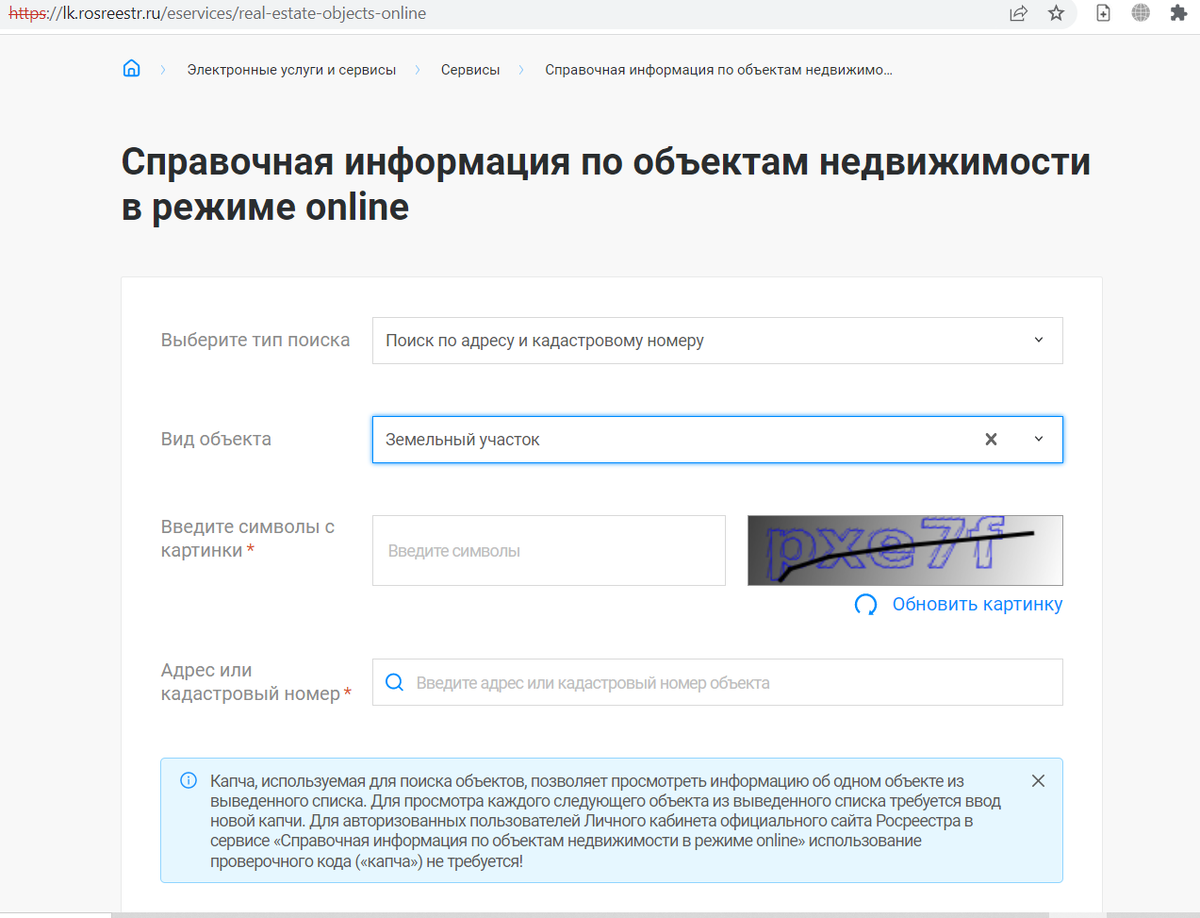
Task: Focus the address or cadastral number field
Action: coord(717,683)
